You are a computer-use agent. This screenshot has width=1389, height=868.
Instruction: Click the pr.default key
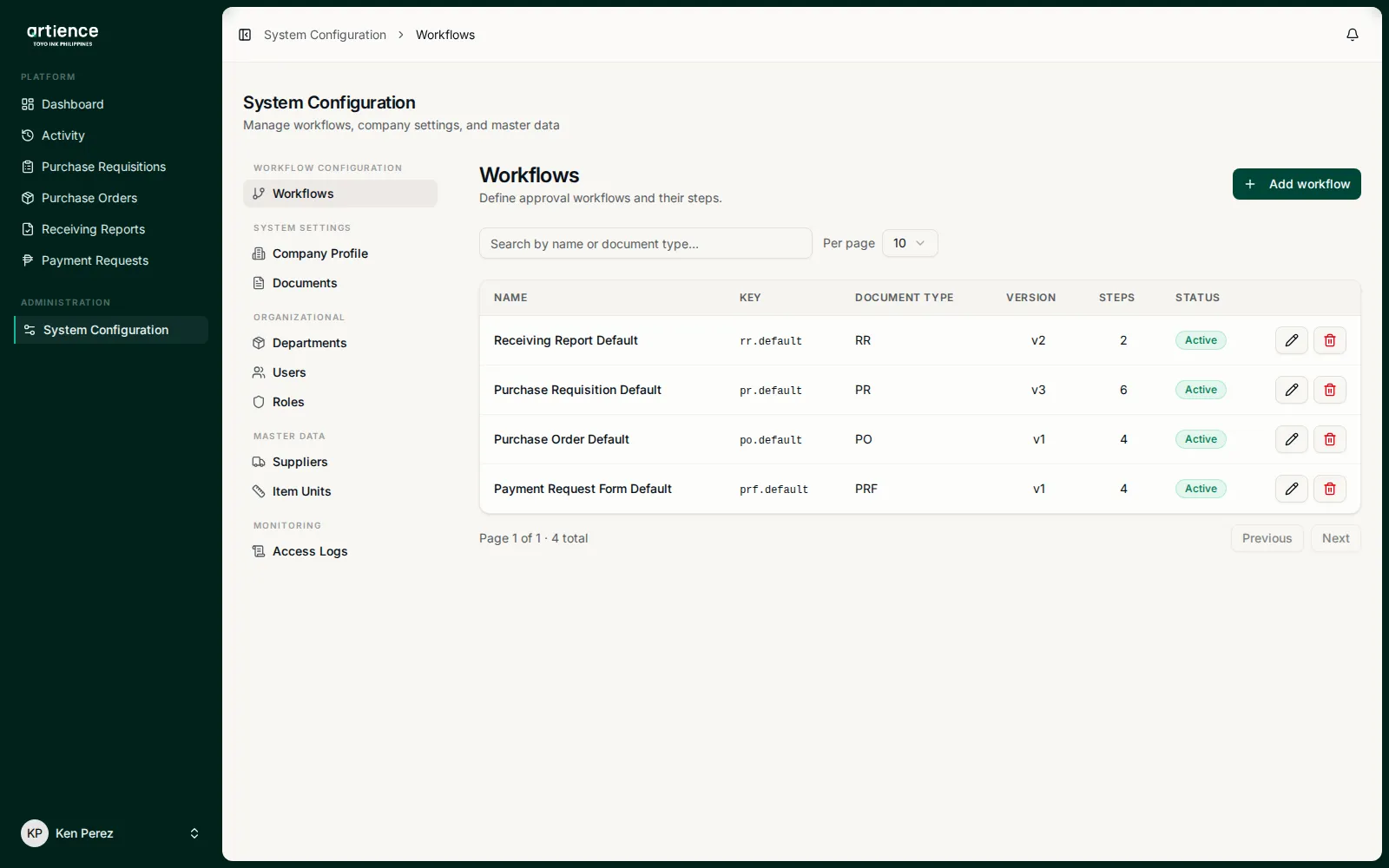pyautogui.click(x=771, y=391)
